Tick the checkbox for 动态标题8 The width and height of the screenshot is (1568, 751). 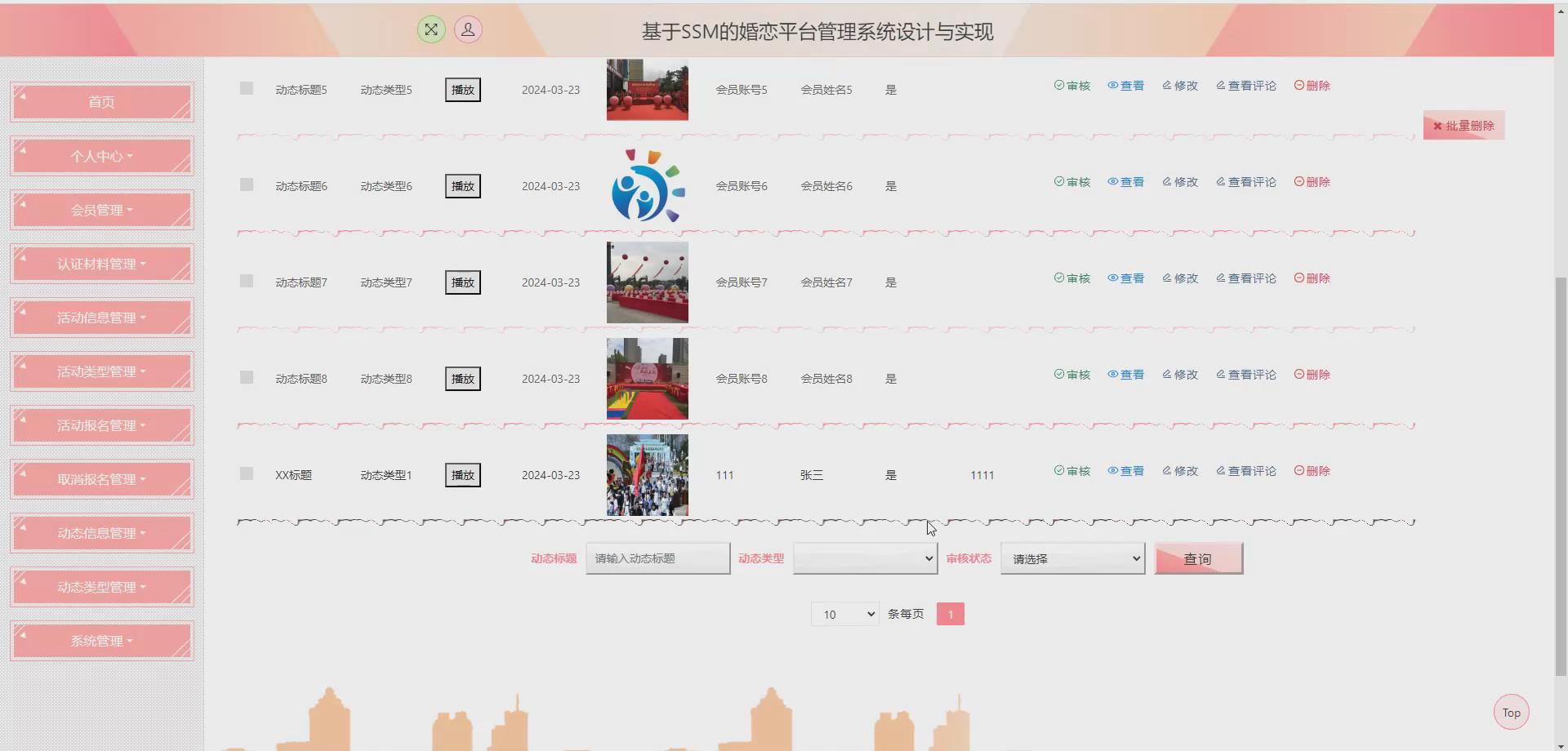point(247,377)
